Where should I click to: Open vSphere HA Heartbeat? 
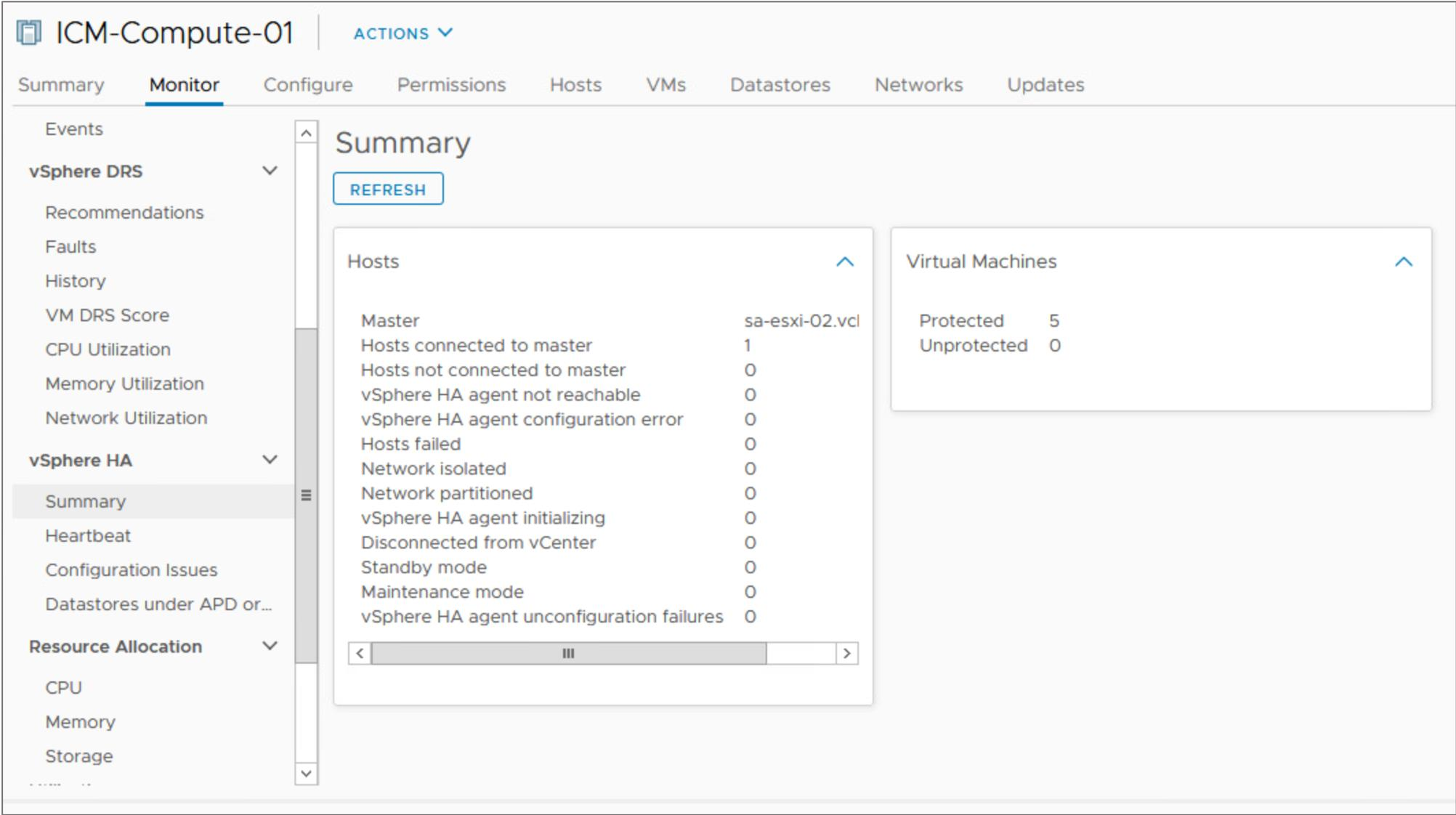[88, 536]
